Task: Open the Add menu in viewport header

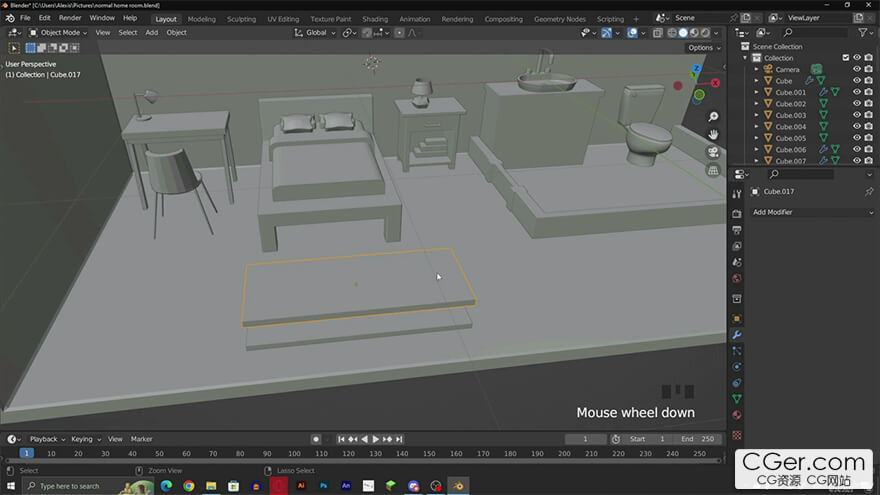Action: (152, 33)
